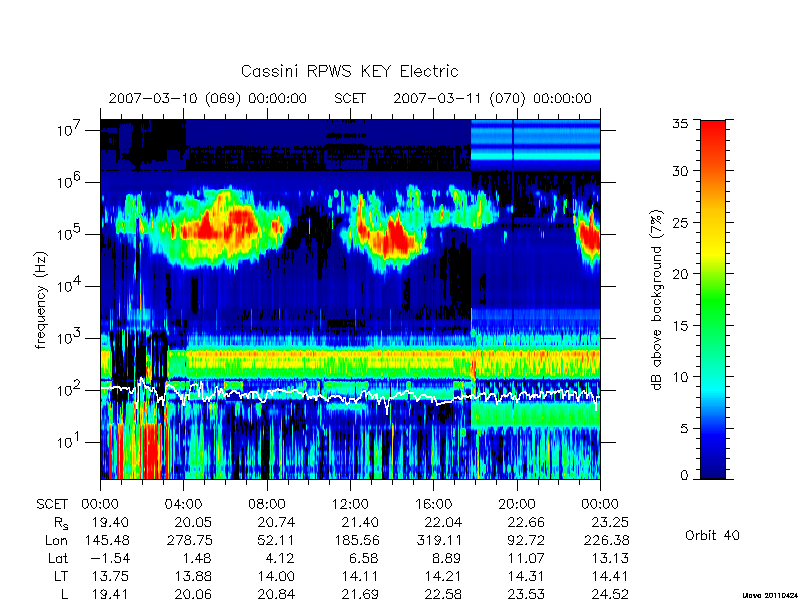This screenshot has height=600, width=800.
Task: Click the L value 24.52
Action: (610, 594)
